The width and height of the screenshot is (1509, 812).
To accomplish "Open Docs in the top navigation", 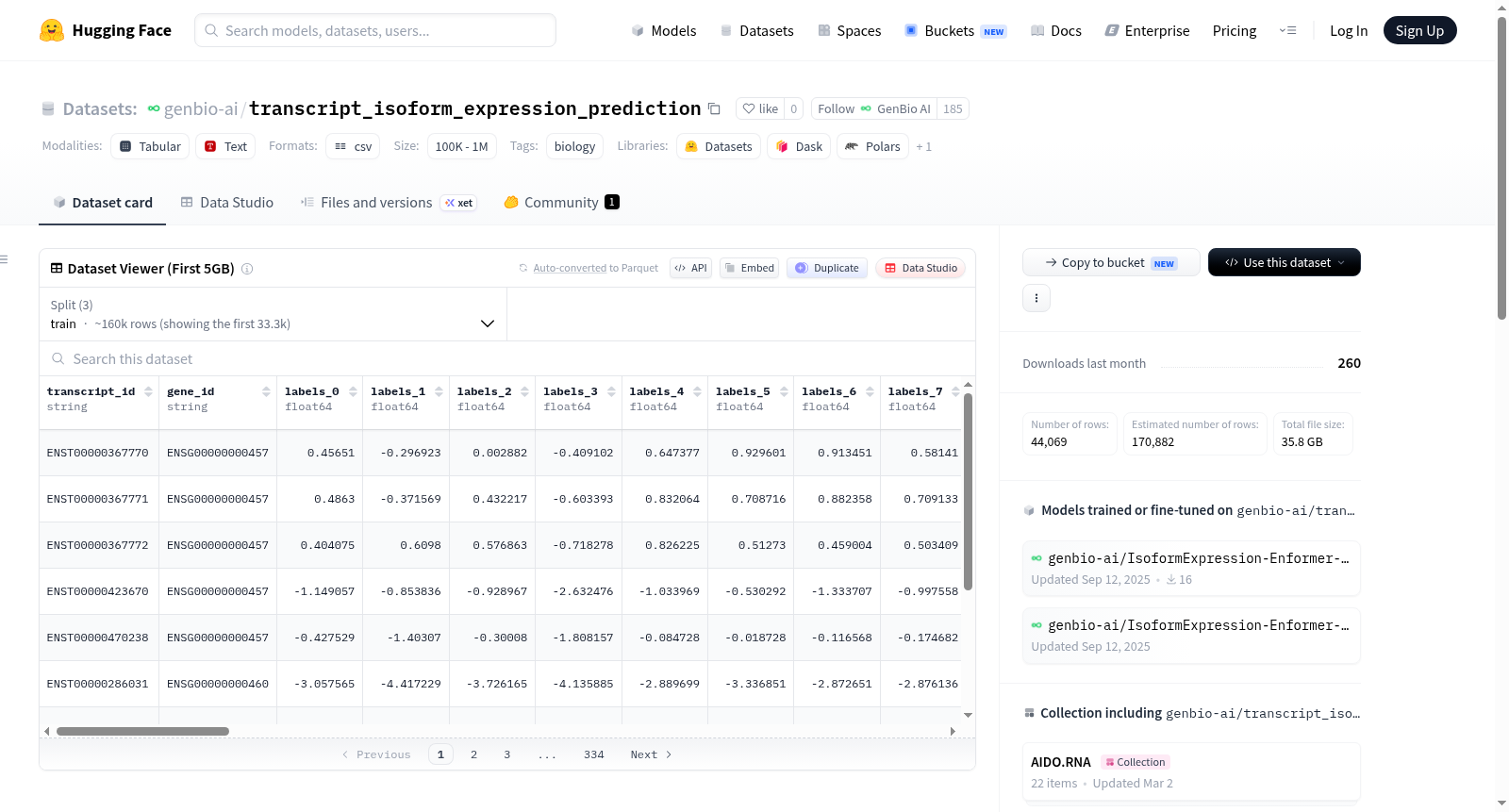I will tap(1056, 30).
